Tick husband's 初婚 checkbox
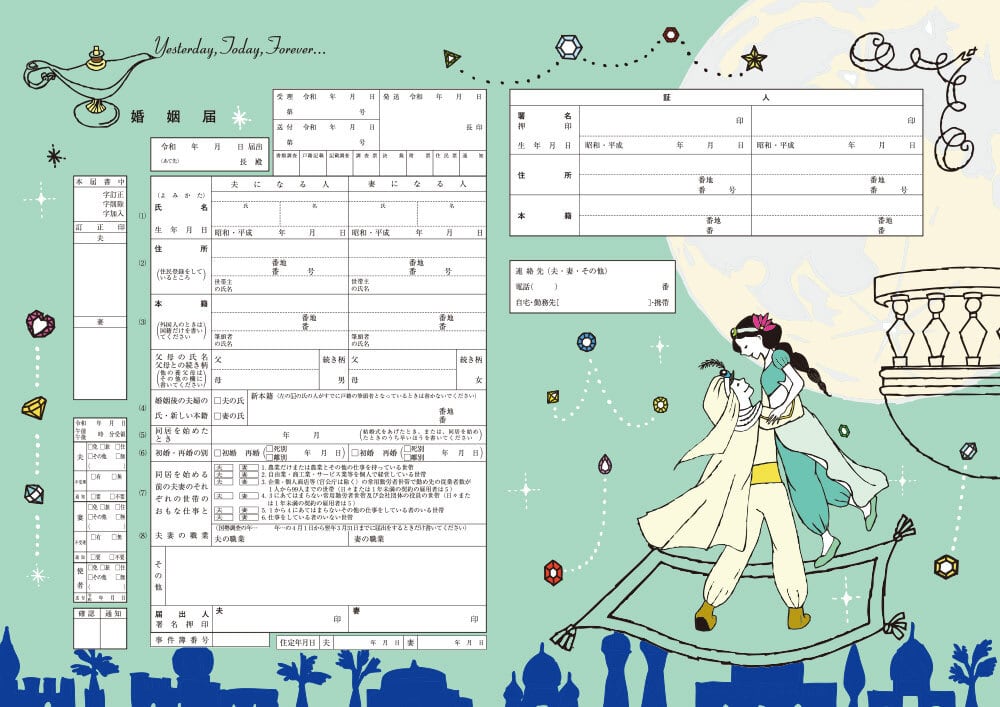The height and width of the screenshot is (707, 1000). [x=217, y=453]
